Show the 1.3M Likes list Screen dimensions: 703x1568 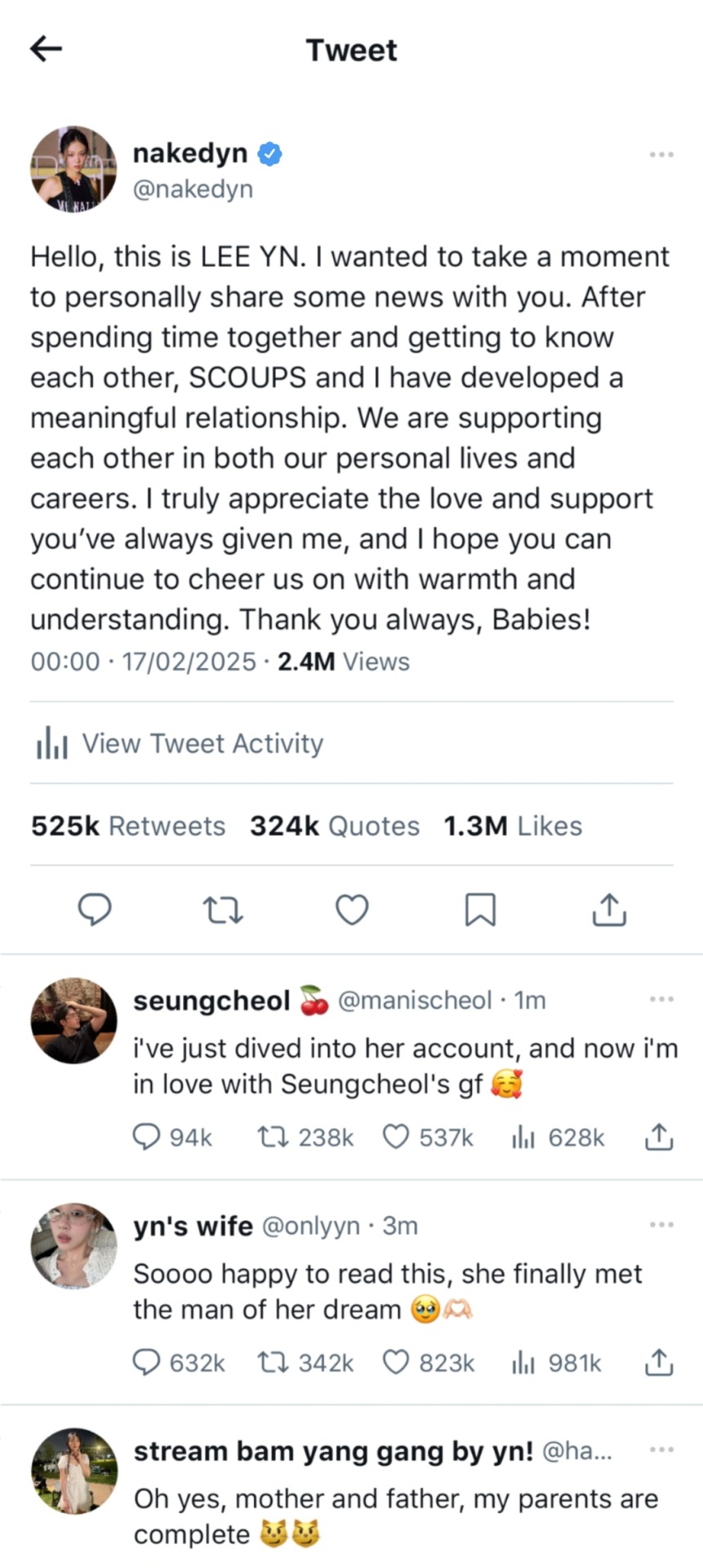tap(513, 826)
